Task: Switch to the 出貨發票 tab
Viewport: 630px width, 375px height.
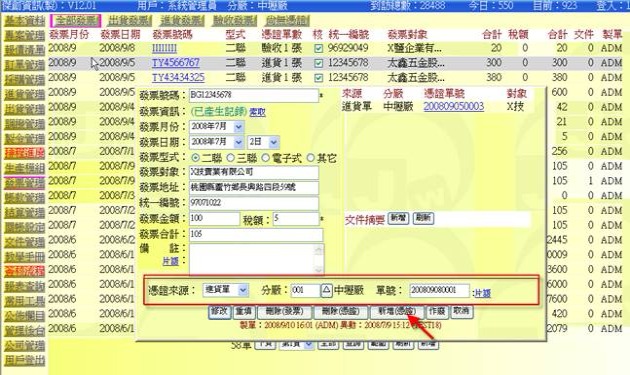Action: point(129,20)
